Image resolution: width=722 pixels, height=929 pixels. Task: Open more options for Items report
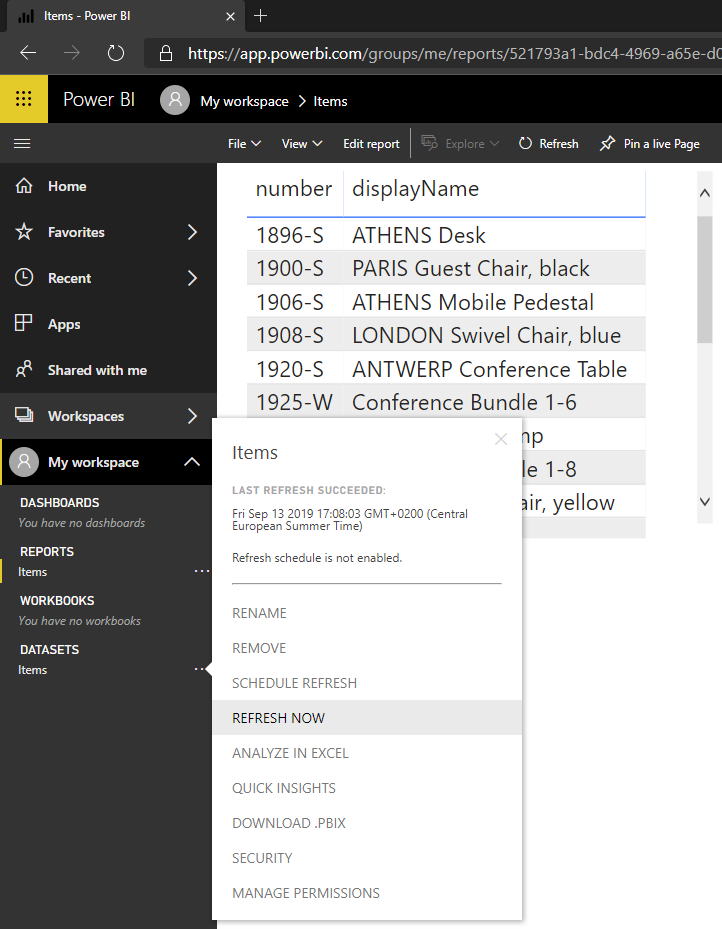202,571
